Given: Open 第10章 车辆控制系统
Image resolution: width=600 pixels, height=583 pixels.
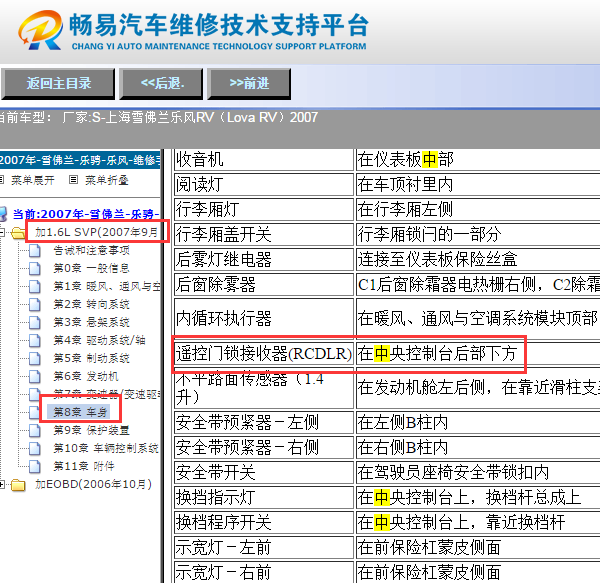Looking at the screenshot, I should click(x=106, y=448).
